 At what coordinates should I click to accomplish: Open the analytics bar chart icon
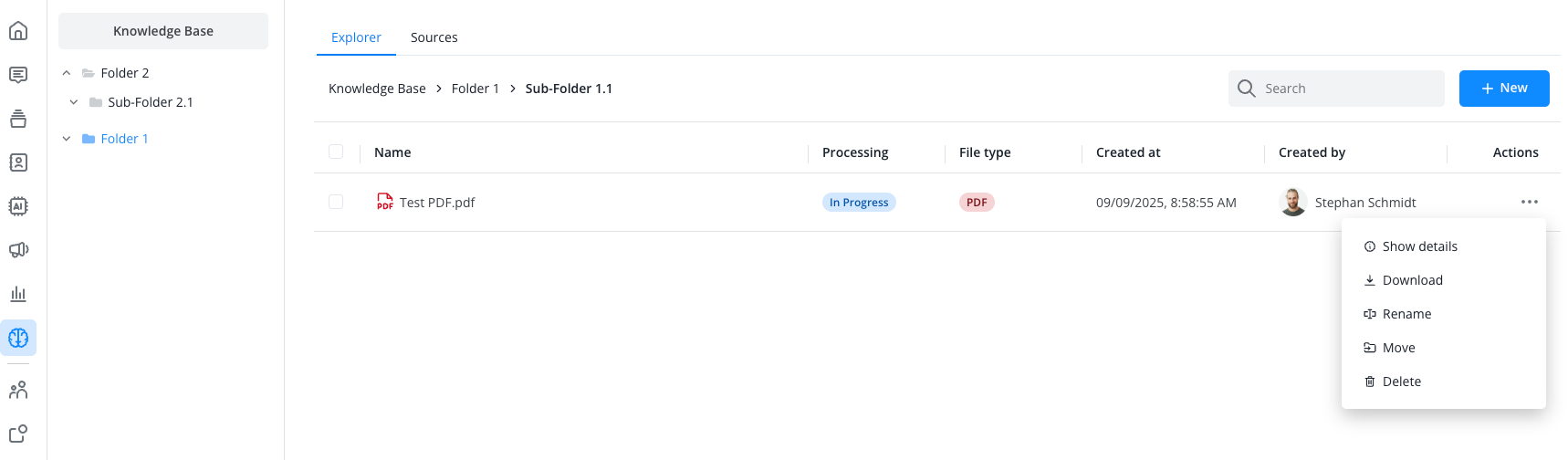pyautogui.click(x=18, y=294)
